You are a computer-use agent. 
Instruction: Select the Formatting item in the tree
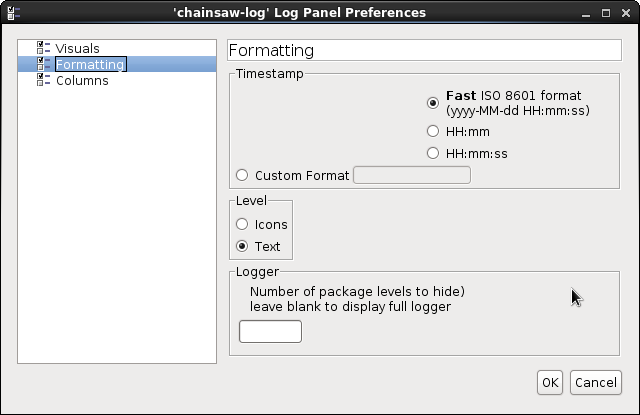pyautogui.click(x=90, y=64)
